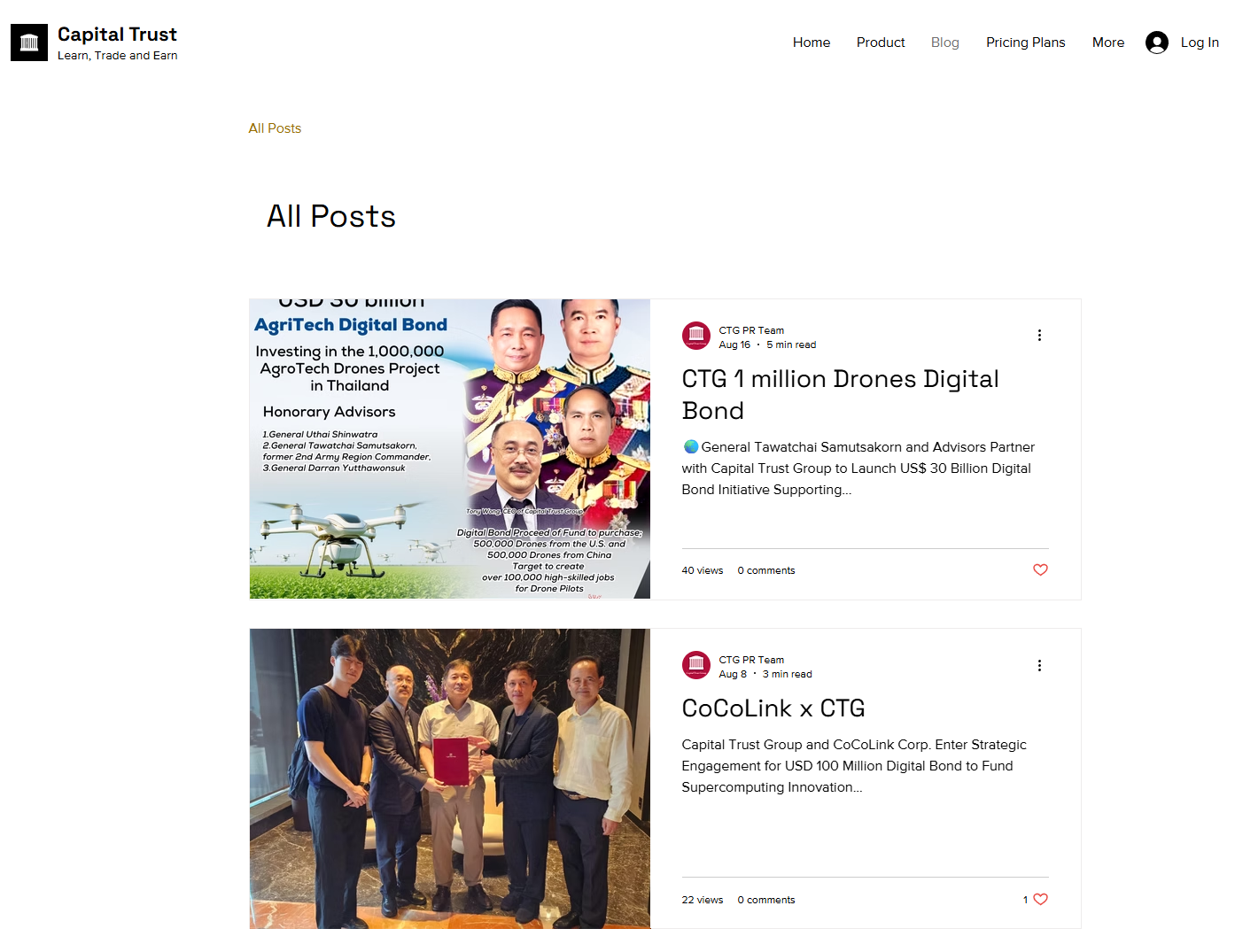
Task: Expand the More navigation menu
Action: [x=1107, y=43]
